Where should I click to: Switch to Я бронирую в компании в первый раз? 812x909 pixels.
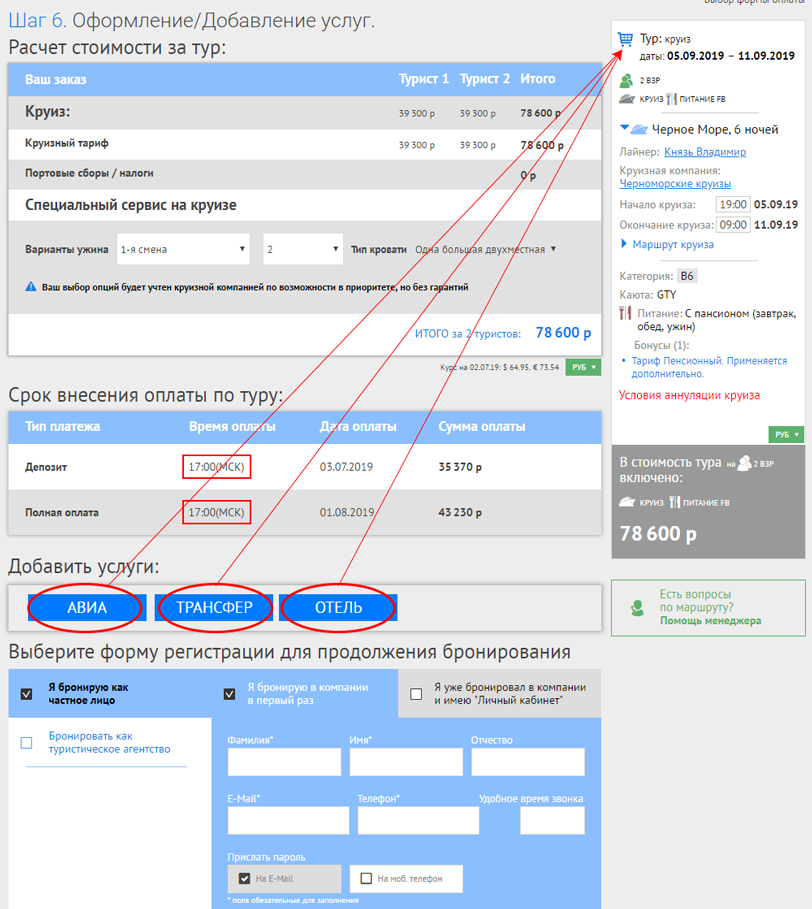tap(229, 693)
